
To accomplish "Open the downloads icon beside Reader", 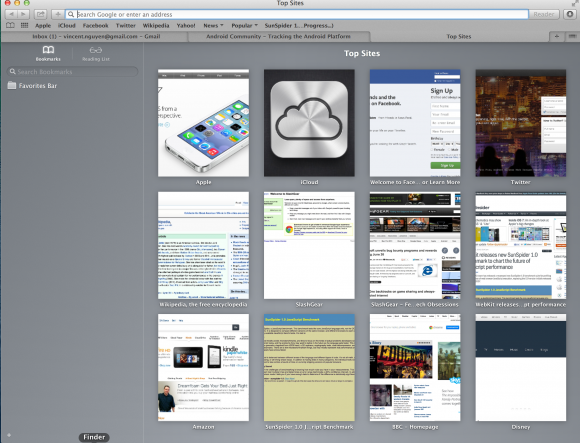I will click(570, 14).
